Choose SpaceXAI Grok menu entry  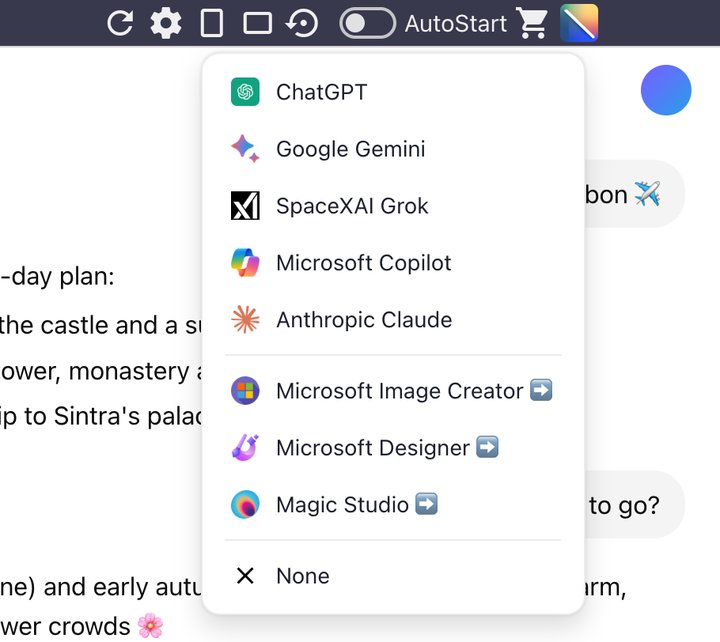393,206
